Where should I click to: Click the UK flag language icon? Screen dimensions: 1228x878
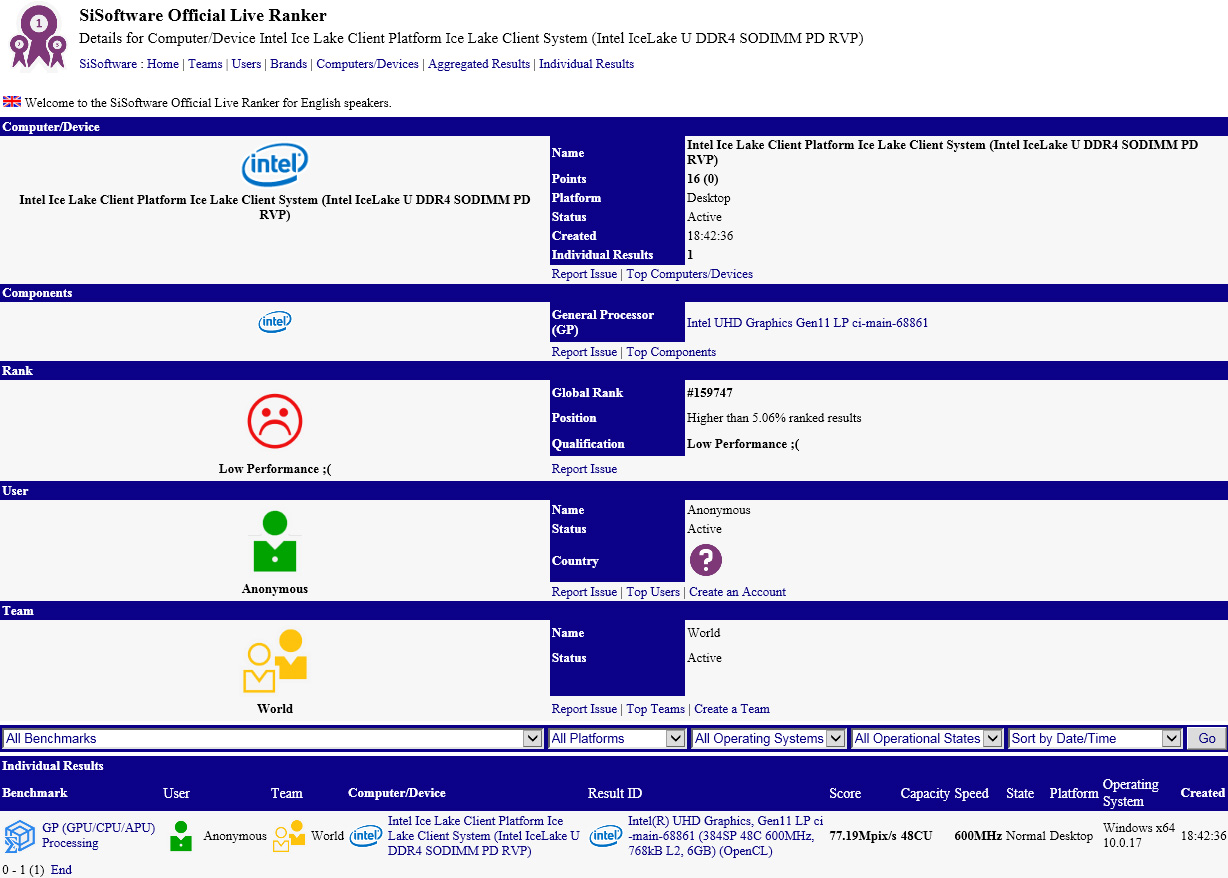(x=12, y=102)
